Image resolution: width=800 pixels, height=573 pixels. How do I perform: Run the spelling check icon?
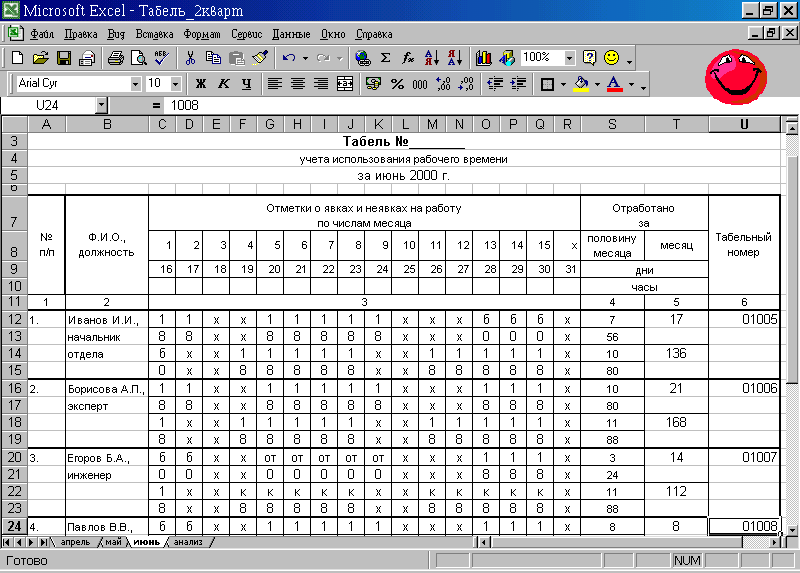tap(162, 57)
